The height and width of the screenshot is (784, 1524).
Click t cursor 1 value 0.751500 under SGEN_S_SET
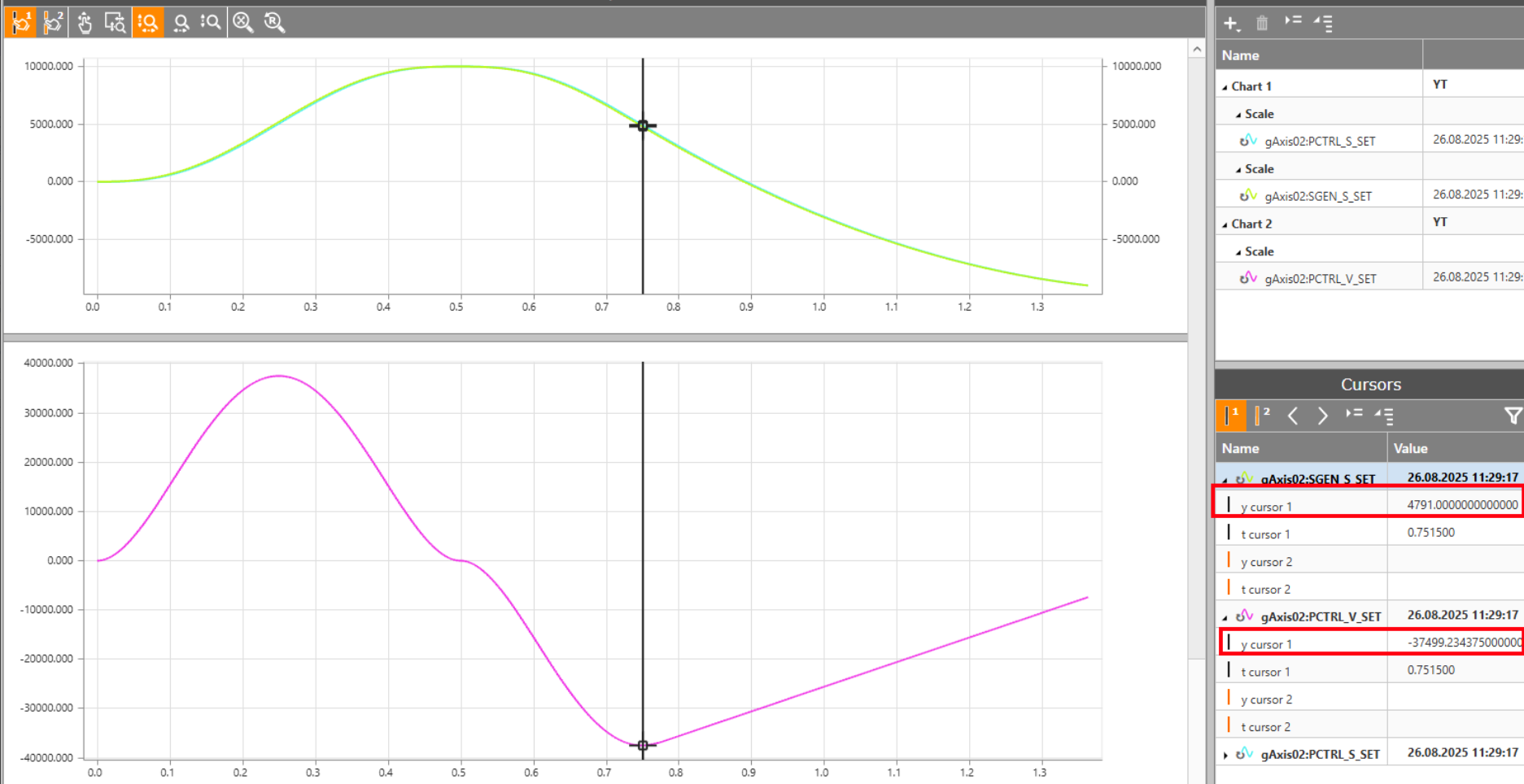1431,533
